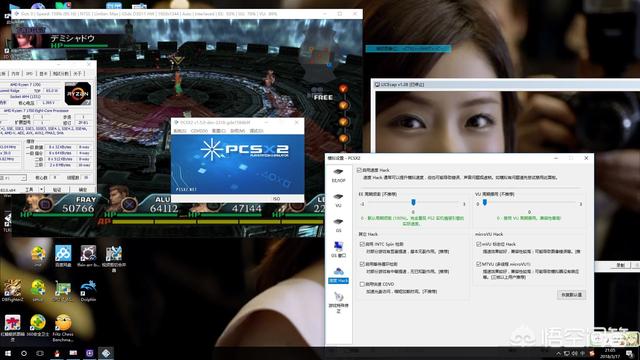Open the Windows Start menu

pyautogui.click(x=8, y=353)
